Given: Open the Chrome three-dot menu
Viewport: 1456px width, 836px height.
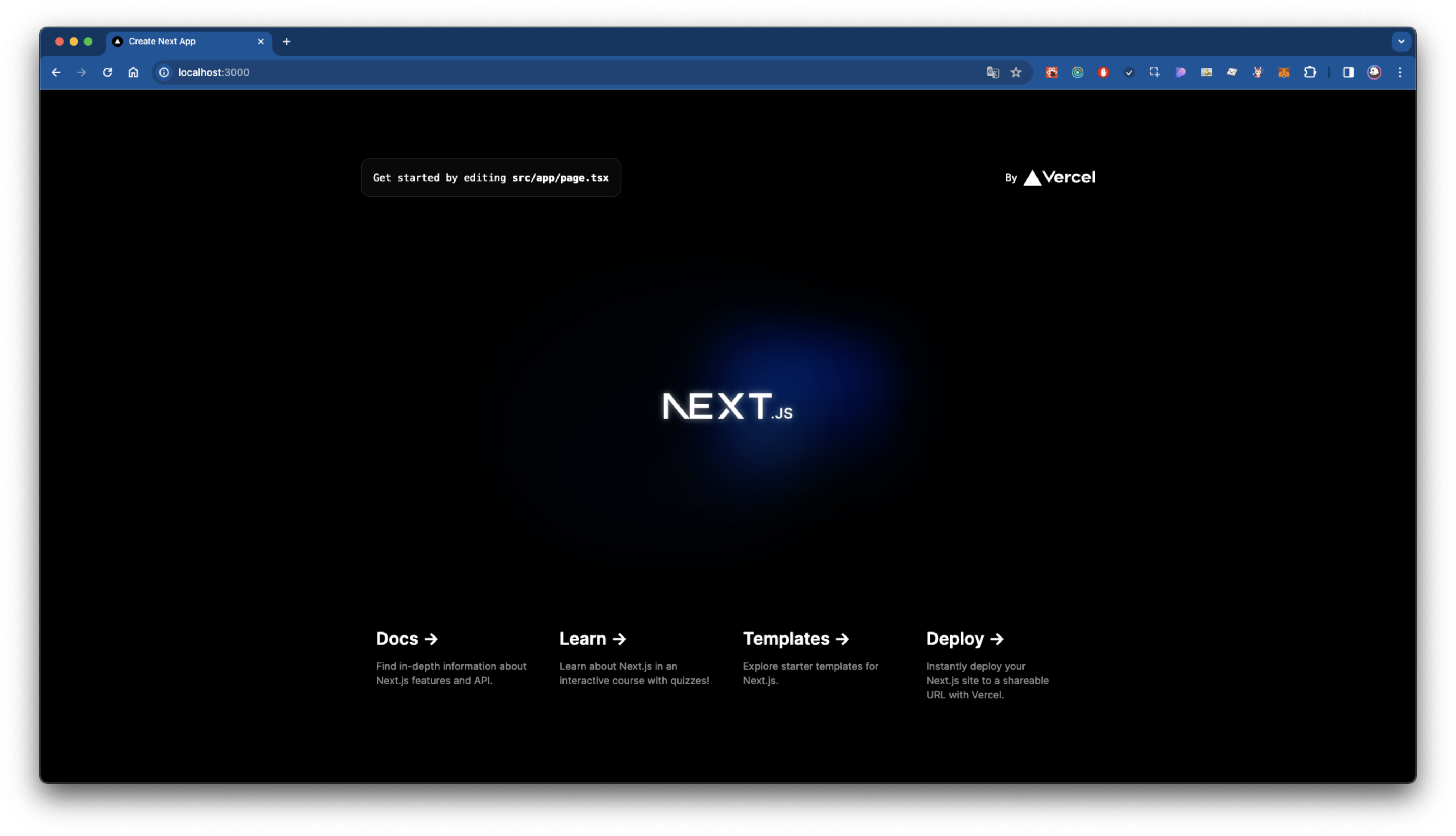Looking at the screenshot, I should [x=1400, y=72].
